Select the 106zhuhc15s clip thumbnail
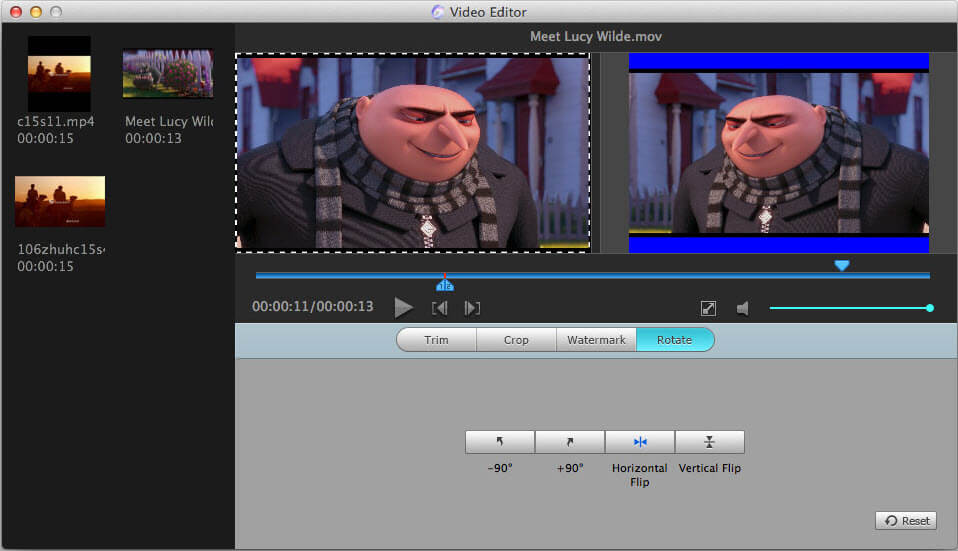The image size is (958, 551). pos(60,201)
